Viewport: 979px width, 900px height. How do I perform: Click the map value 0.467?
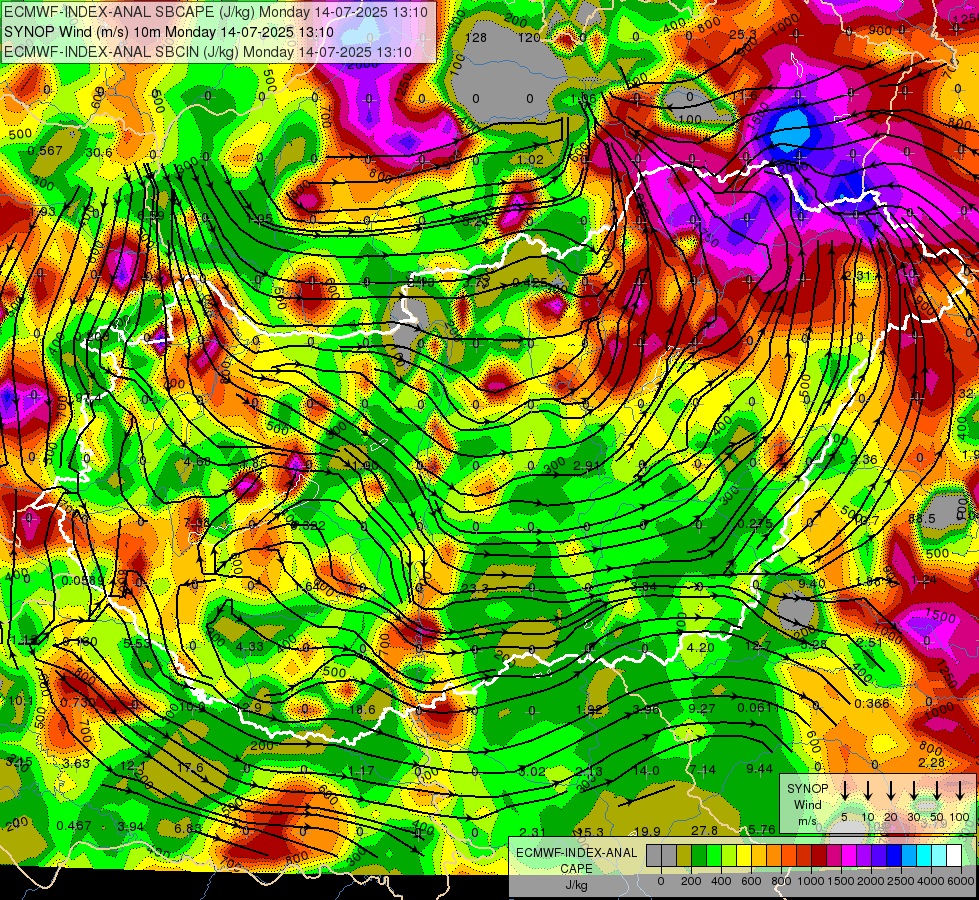point(74,826)
